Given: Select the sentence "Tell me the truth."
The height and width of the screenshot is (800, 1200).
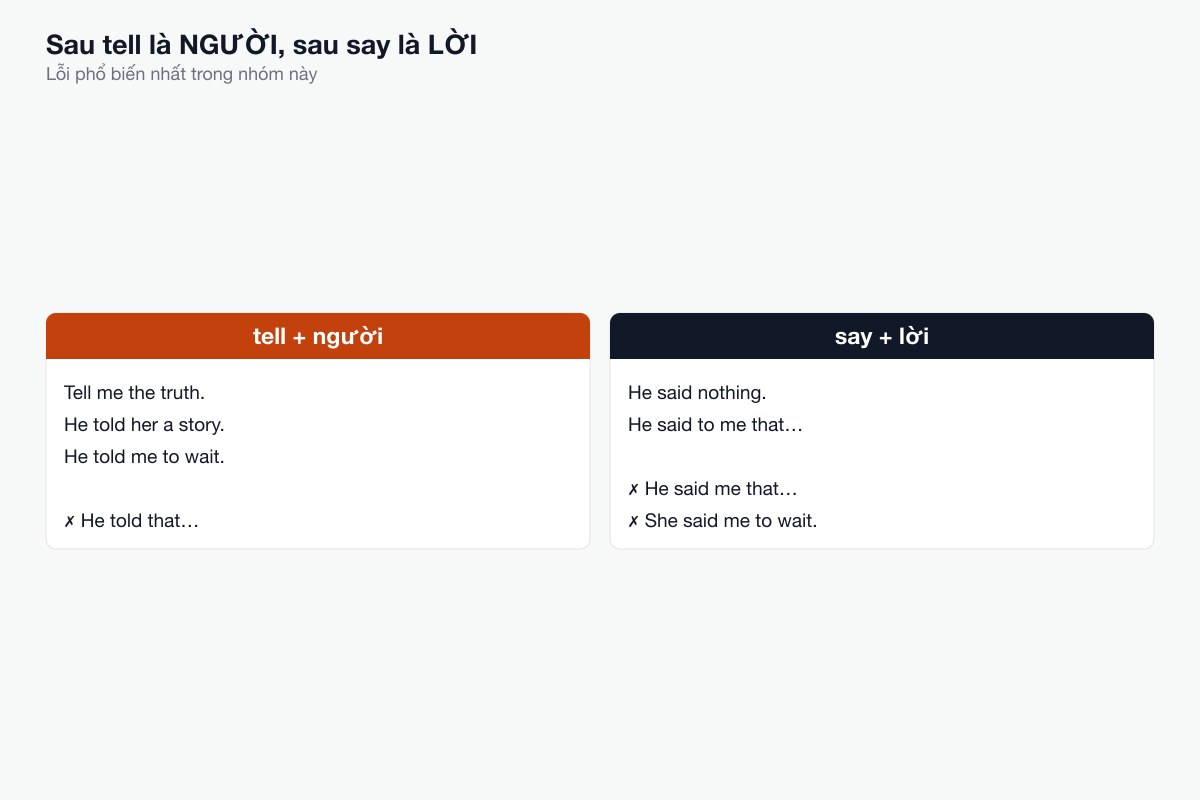Looking at the screenshot, I should point(134,393).
